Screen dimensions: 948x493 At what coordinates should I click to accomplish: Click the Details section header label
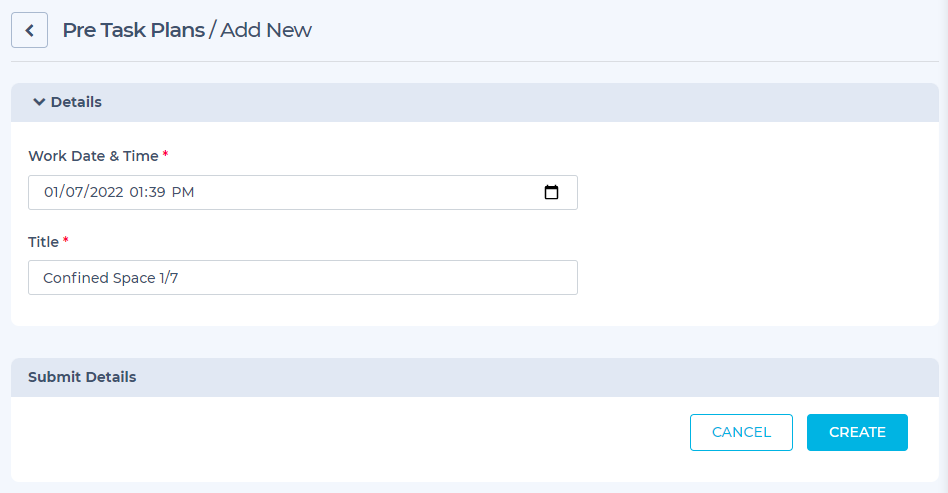point(76,102)
